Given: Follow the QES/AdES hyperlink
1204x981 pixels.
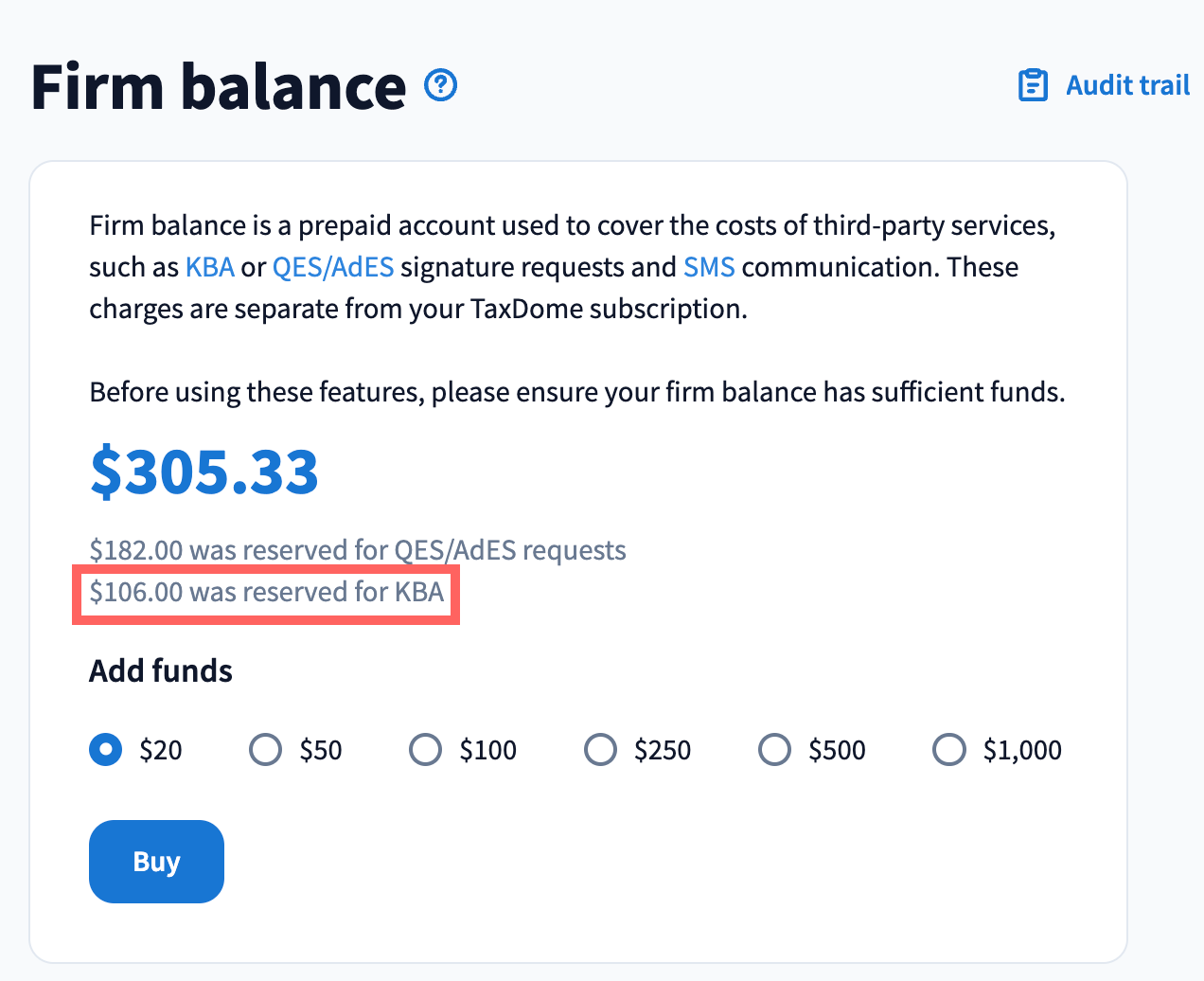Looking at the screenshot, I should point(333,267).
